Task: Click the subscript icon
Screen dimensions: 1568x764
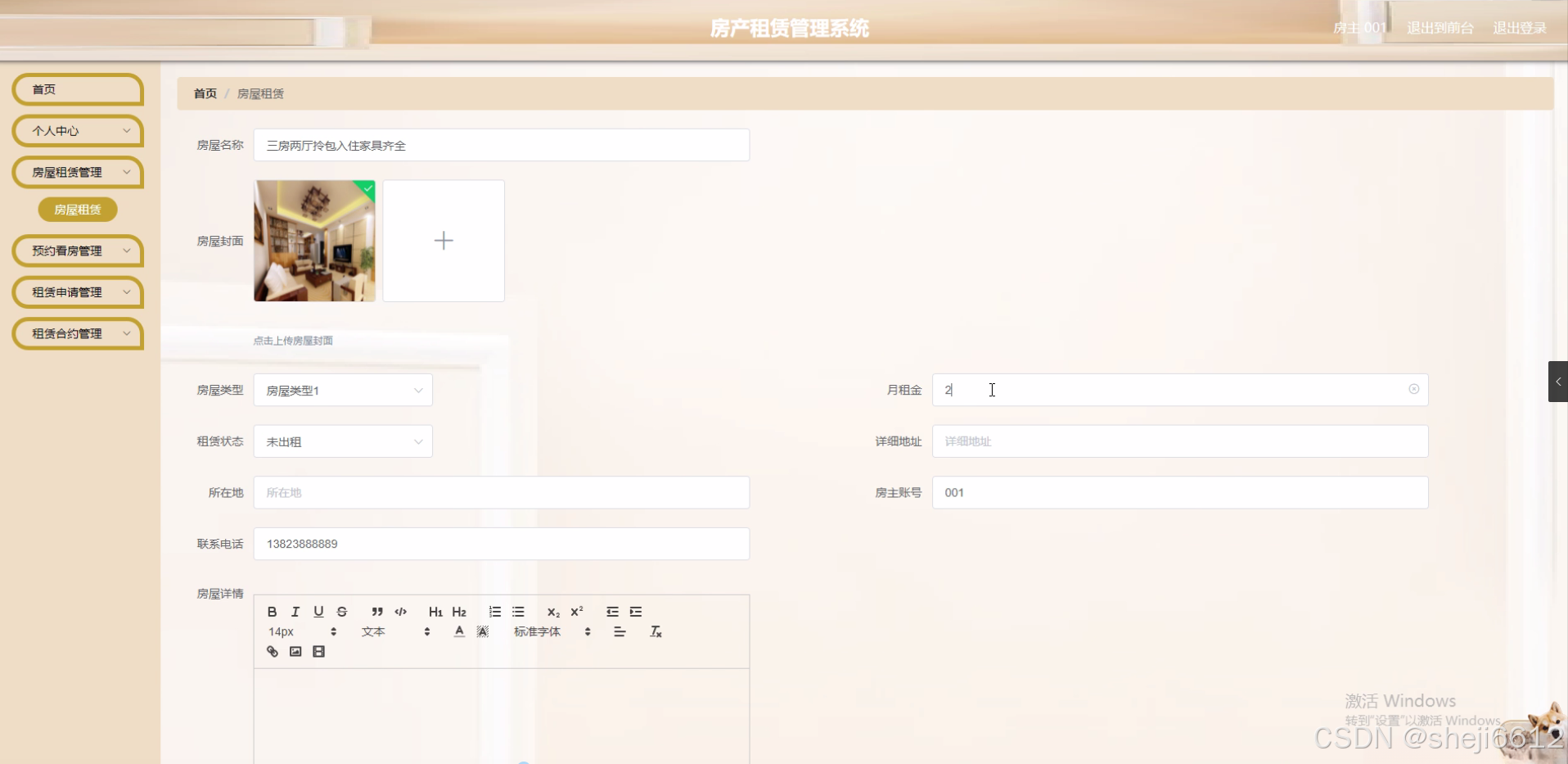Action: click(x=552, y=613)
